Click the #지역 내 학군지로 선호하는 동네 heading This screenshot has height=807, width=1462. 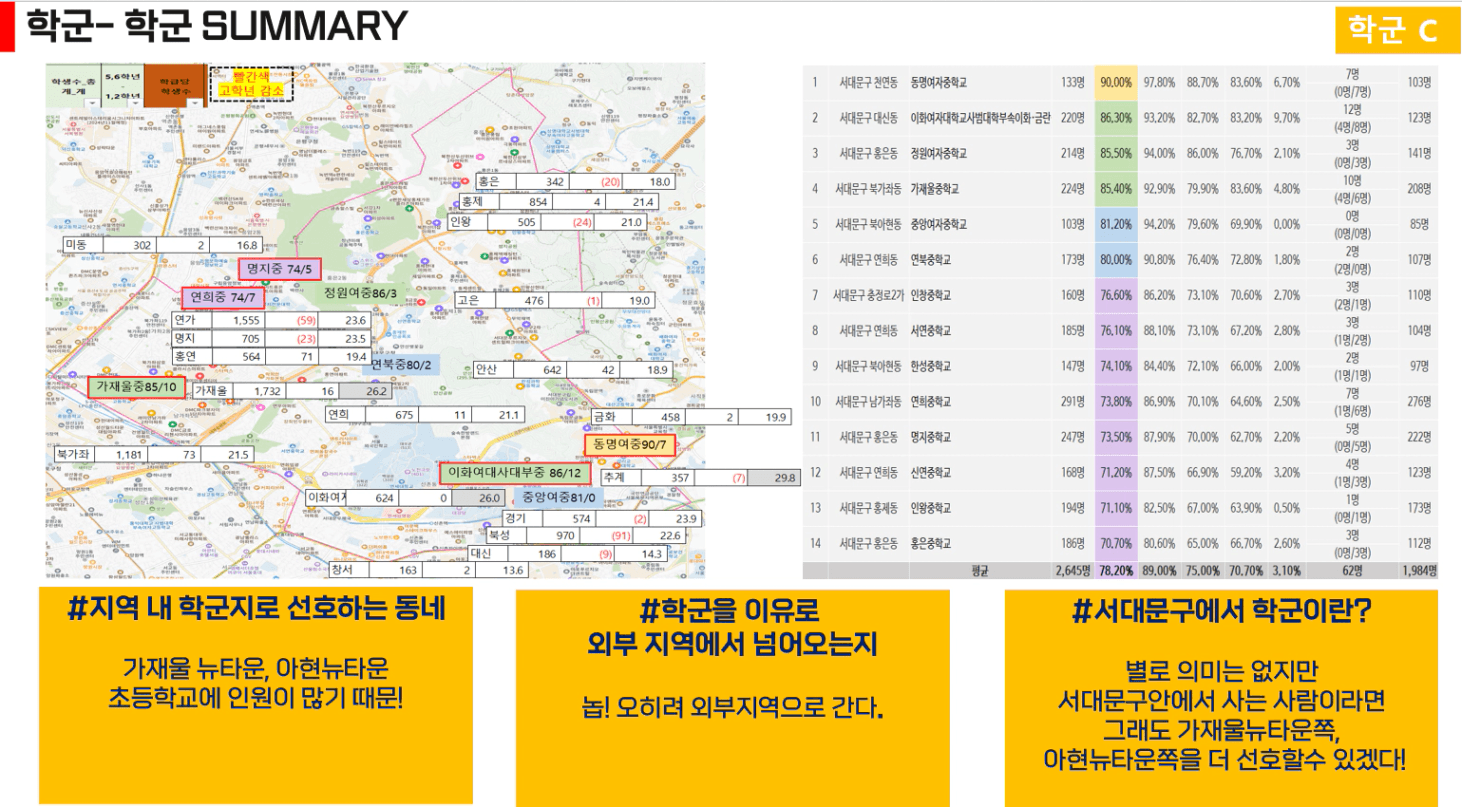(255, 609)
